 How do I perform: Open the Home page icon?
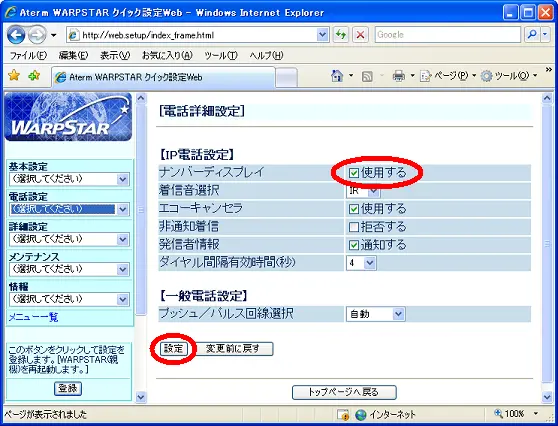(337, 76)
